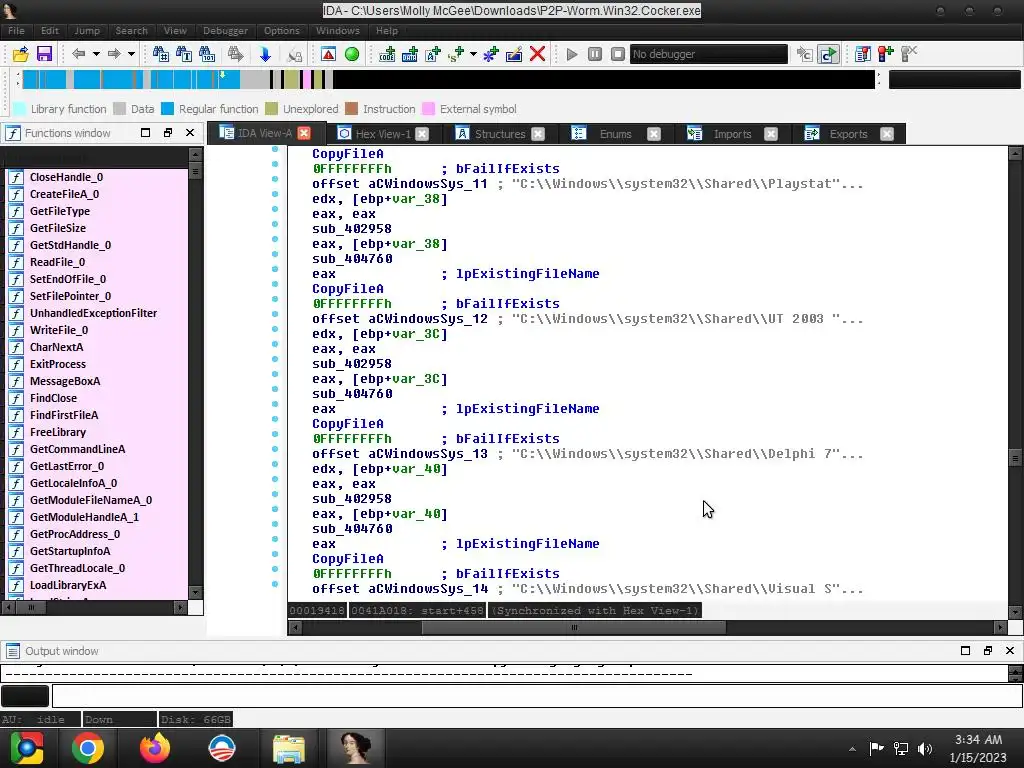Click the blue Regular function legend swatch
The width and height of the screenshot is (1024, 768).
pos(168,109)
